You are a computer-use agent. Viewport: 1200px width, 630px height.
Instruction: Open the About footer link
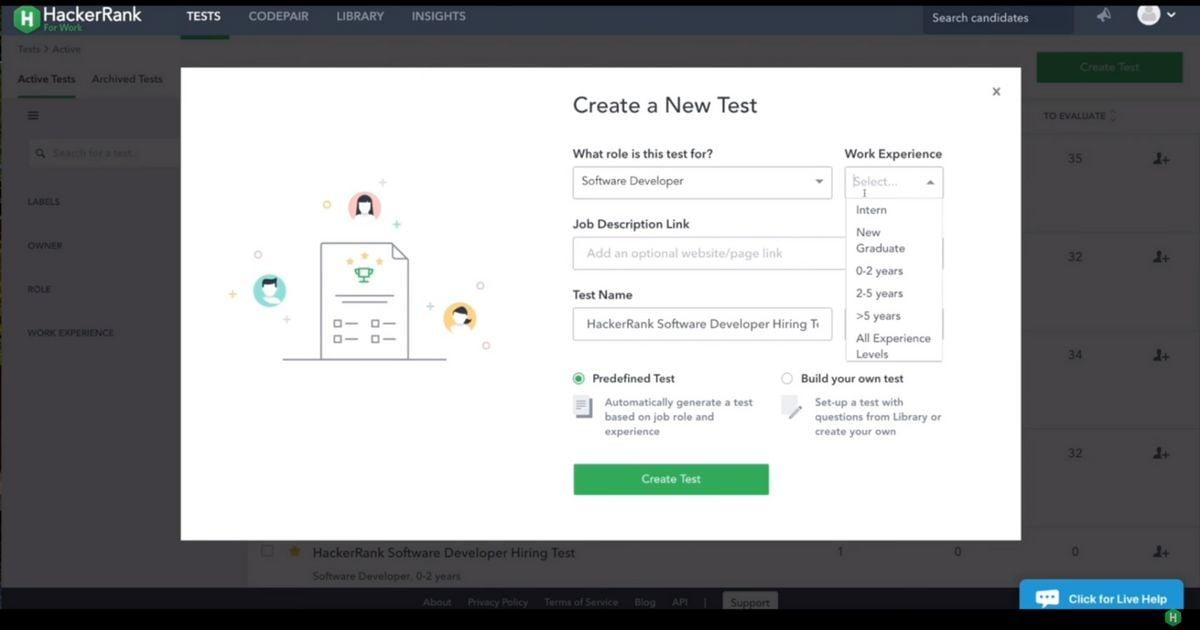pyautogui.click(x=437, y=602)
